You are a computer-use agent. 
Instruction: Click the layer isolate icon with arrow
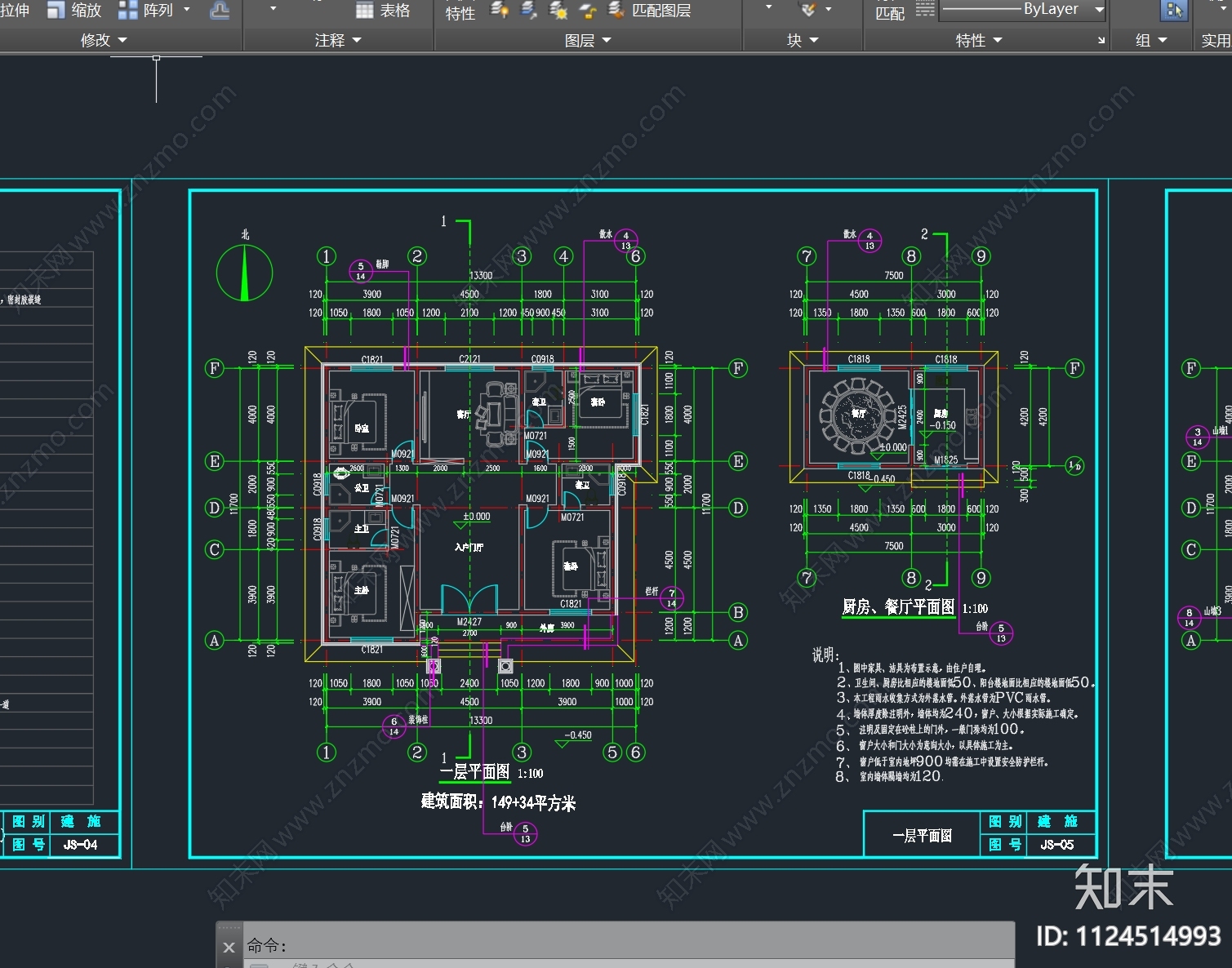[529, 10]
